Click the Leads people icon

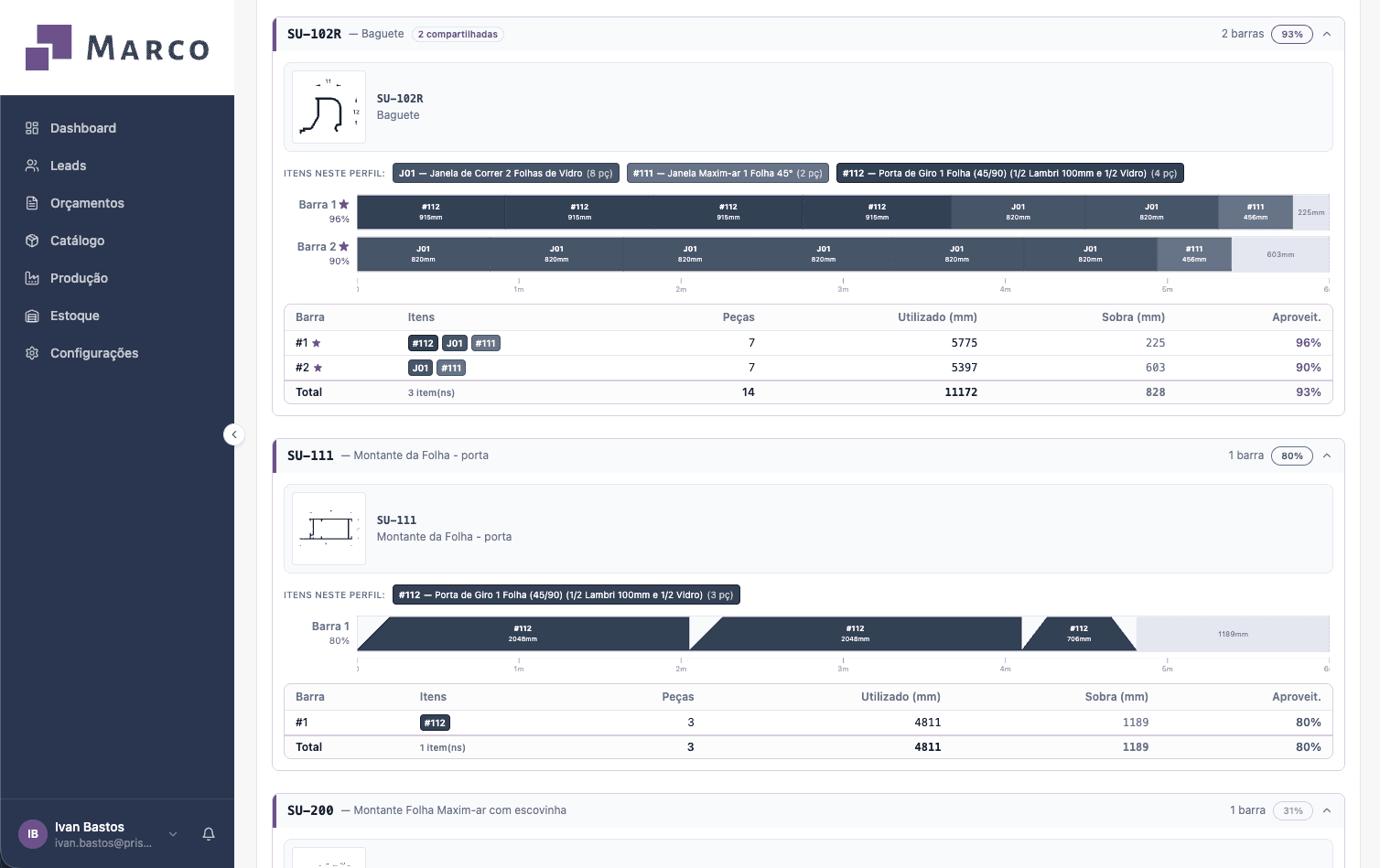click(x=32, y=166)
